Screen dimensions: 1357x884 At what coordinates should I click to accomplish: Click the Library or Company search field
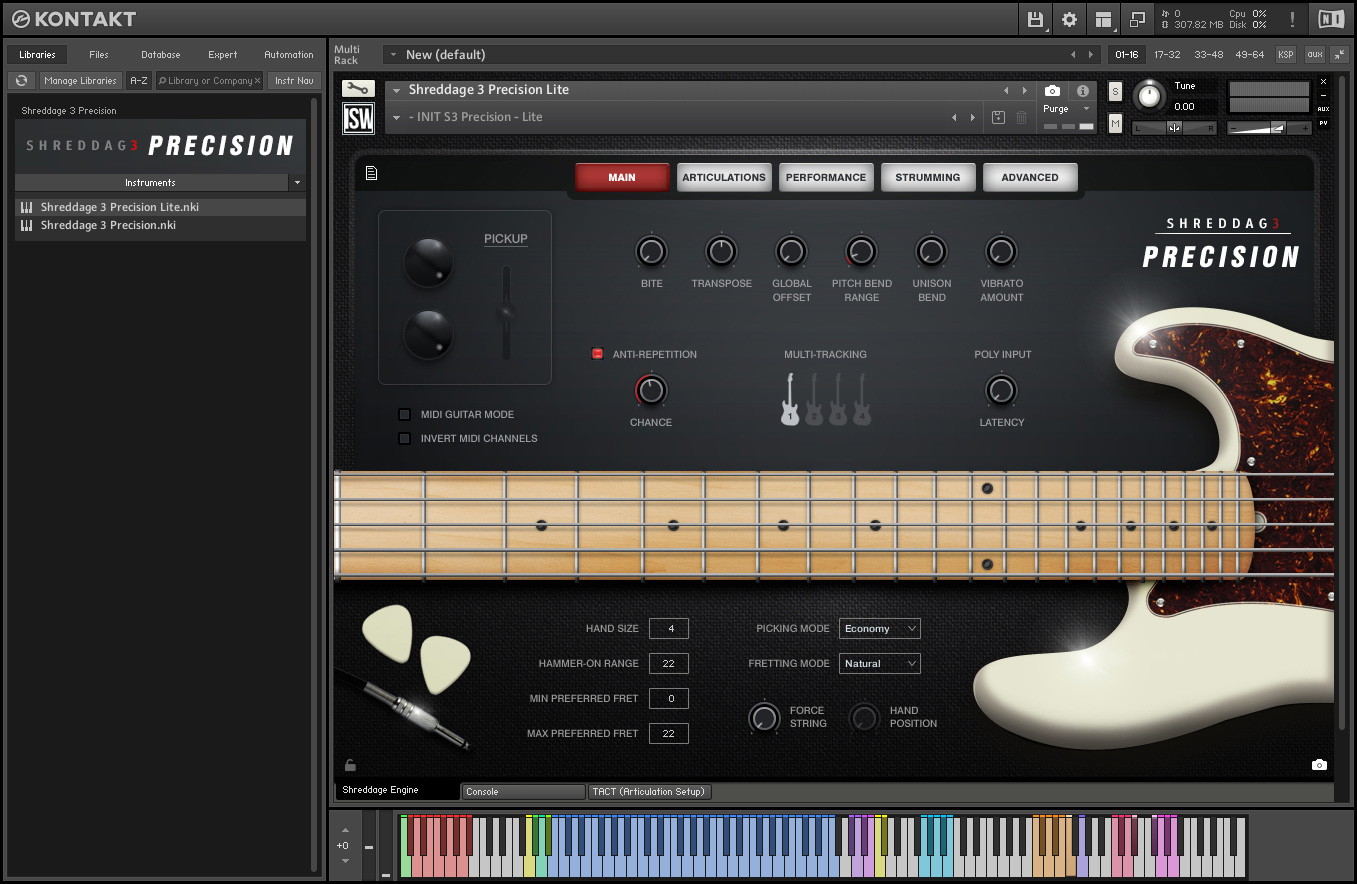(210, 81)
